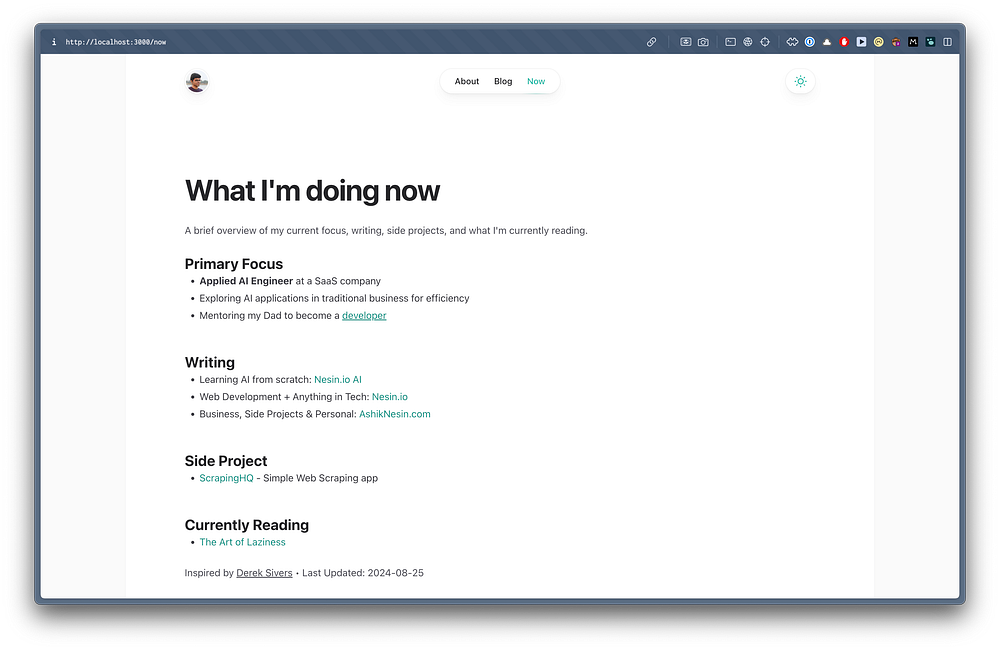Open the Derek Sivers link
This screenshot has width=1000, height=650.
264,573
